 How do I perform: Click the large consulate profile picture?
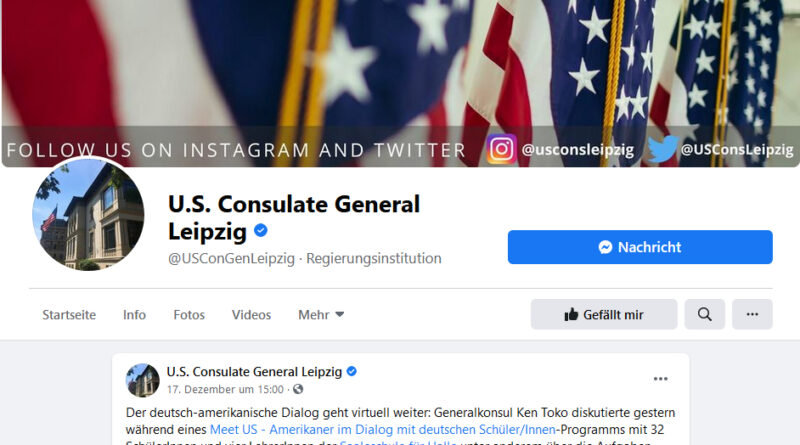[x=88, y=214]
